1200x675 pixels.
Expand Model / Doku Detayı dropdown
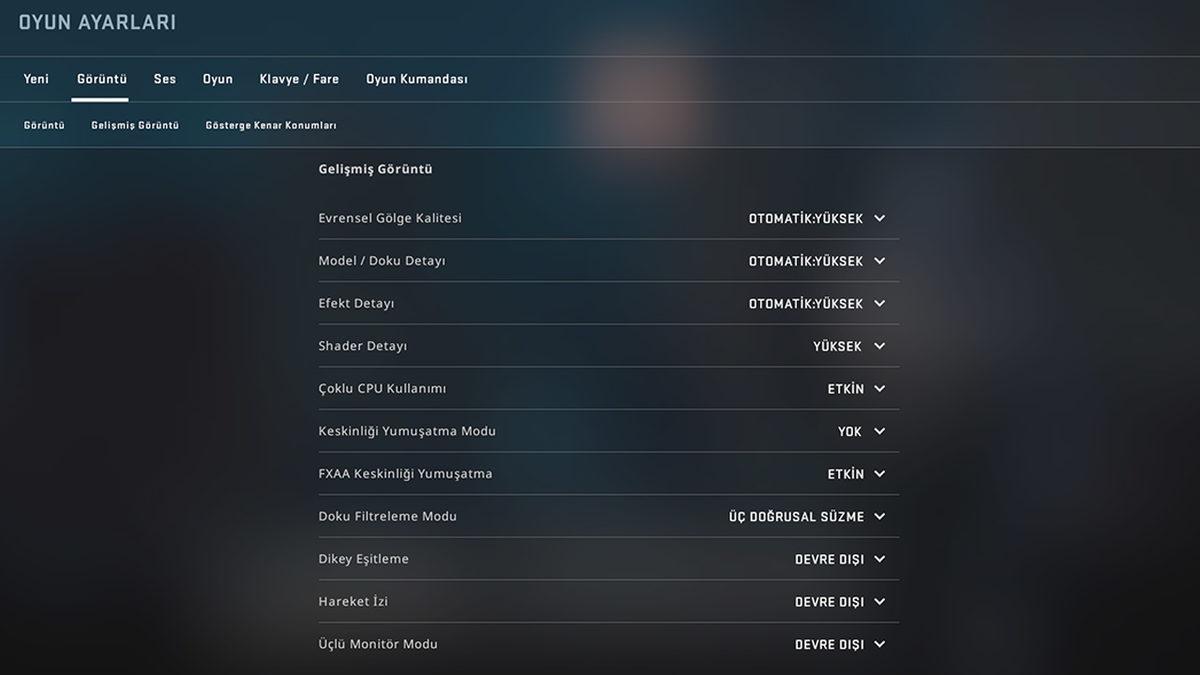pos(816,261)
